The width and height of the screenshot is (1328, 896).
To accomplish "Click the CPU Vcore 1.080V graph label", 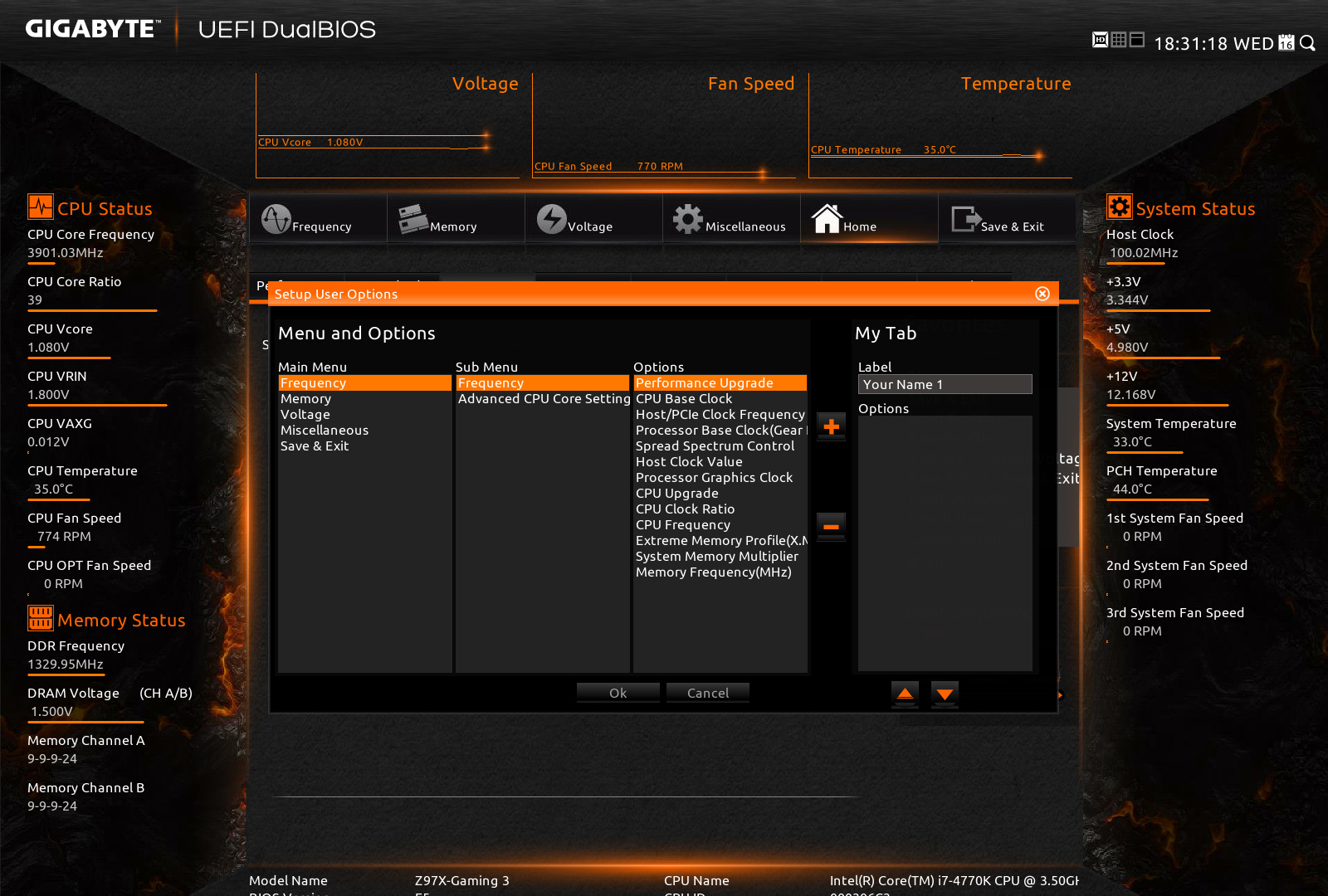I will (x=310, y=143).
